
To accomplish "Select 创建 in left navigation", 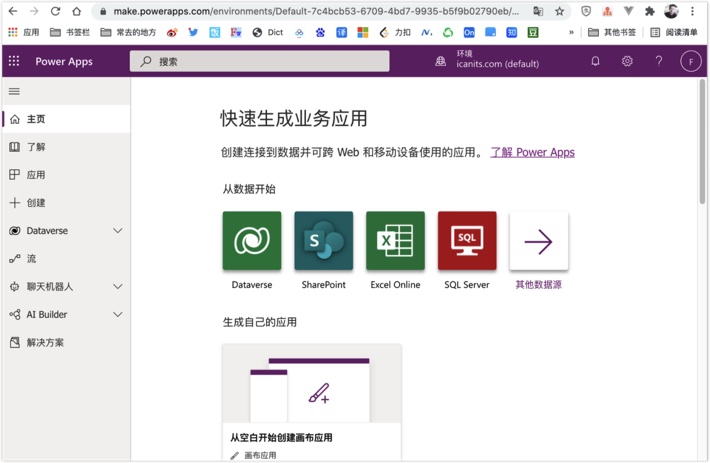I will [66, 203].
